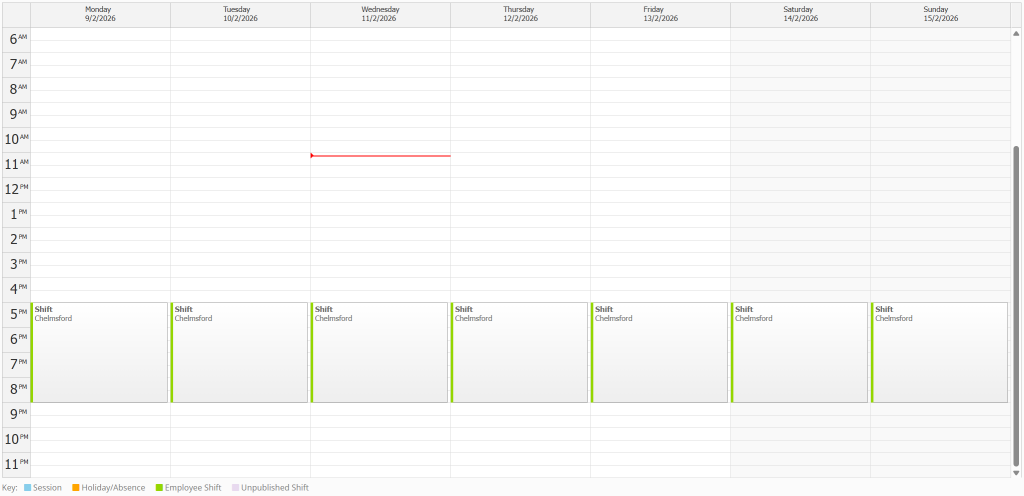The width and height of the screenshot is (1024, 496).
Task: Select the Wednesday 11/2/2026 column header
Action: [x=380, y=14]
